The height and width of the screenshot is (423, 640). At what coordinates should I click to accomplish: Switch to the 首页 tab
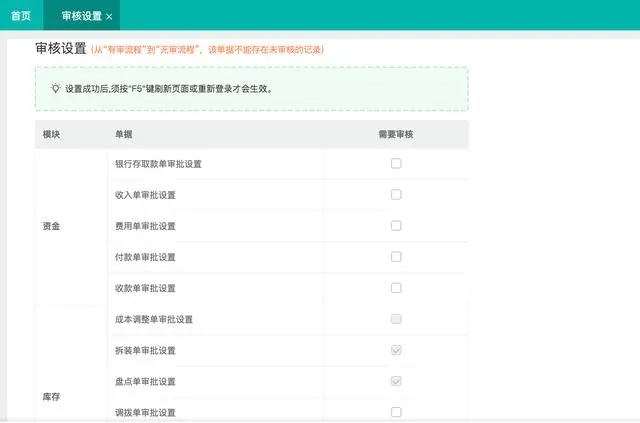coord(21,16)
